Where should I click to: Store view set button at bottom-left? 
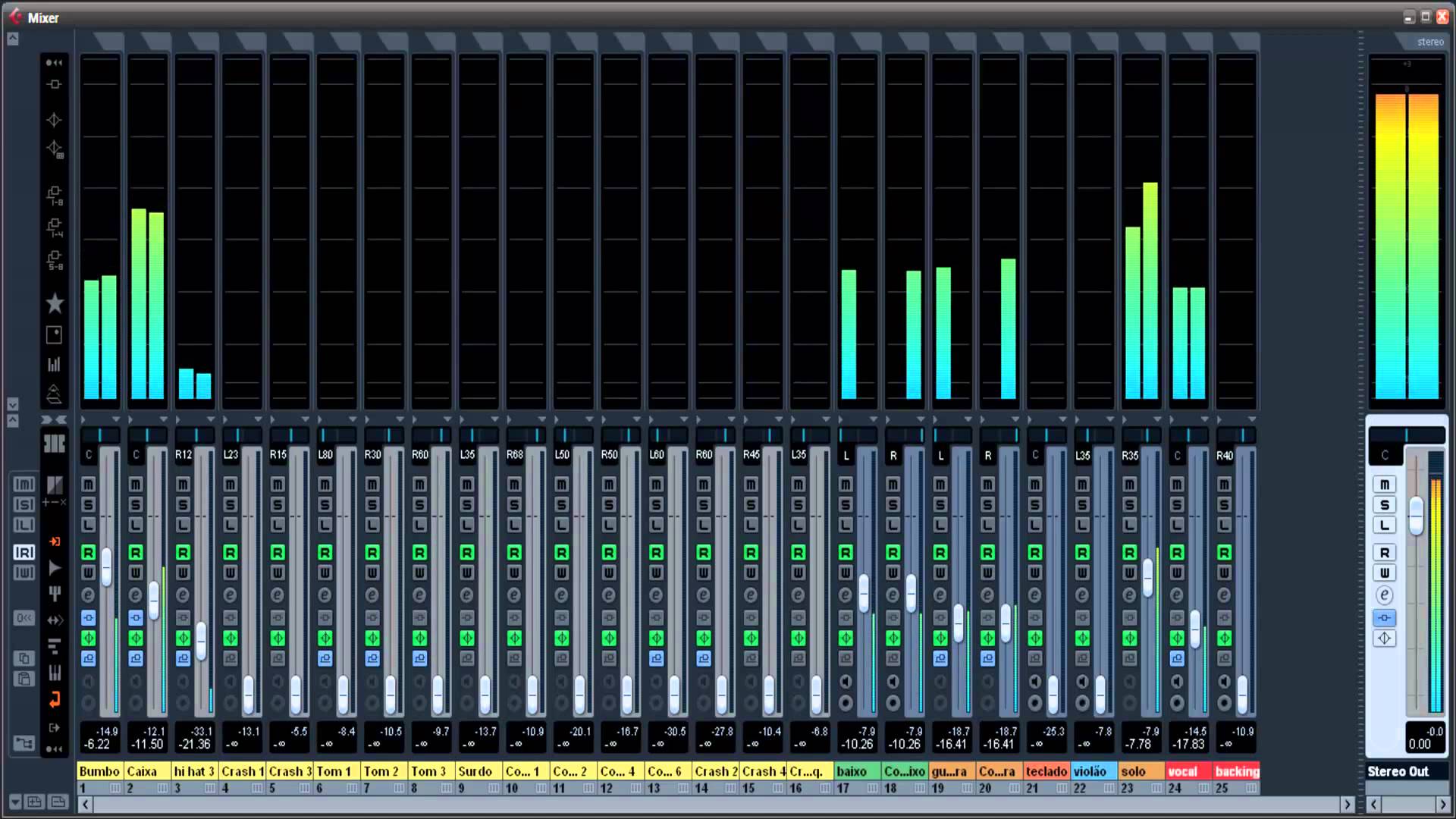35,802
